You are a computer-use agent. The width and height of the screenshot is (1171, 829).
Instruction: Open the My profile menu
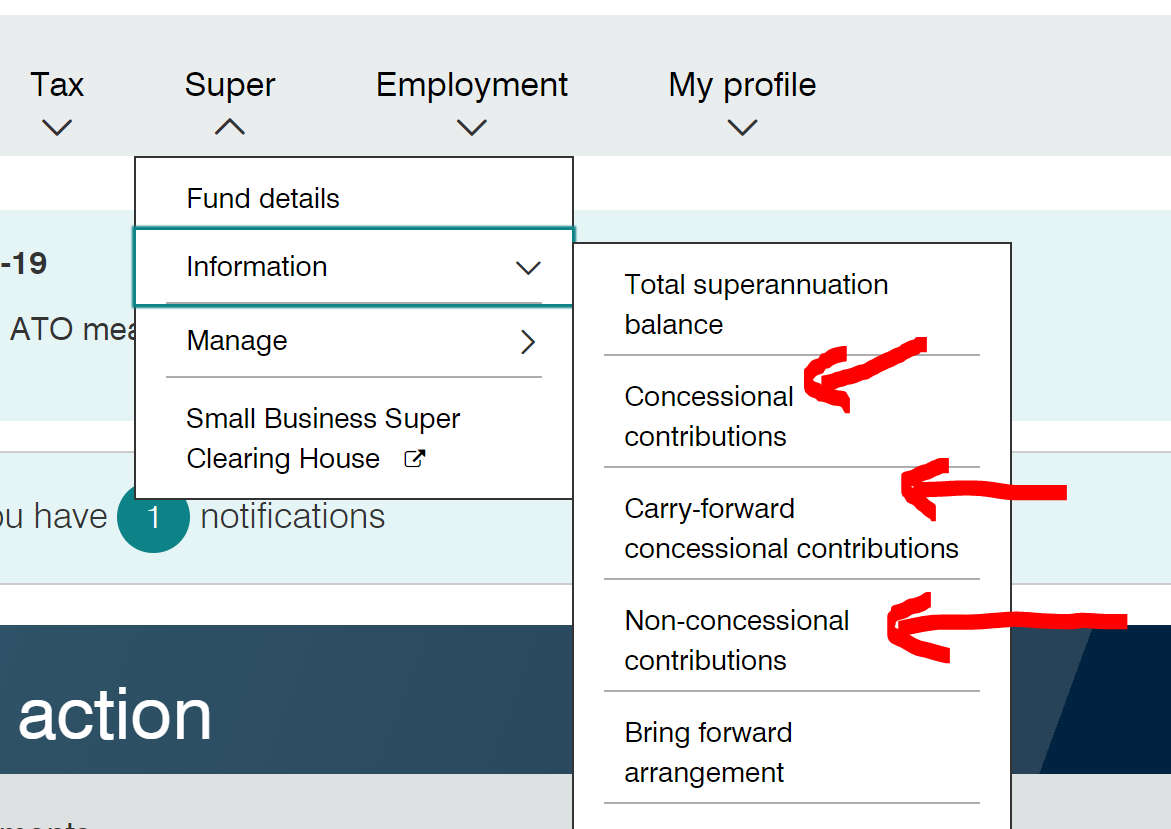pyautogui.click(x=742, y=84)
